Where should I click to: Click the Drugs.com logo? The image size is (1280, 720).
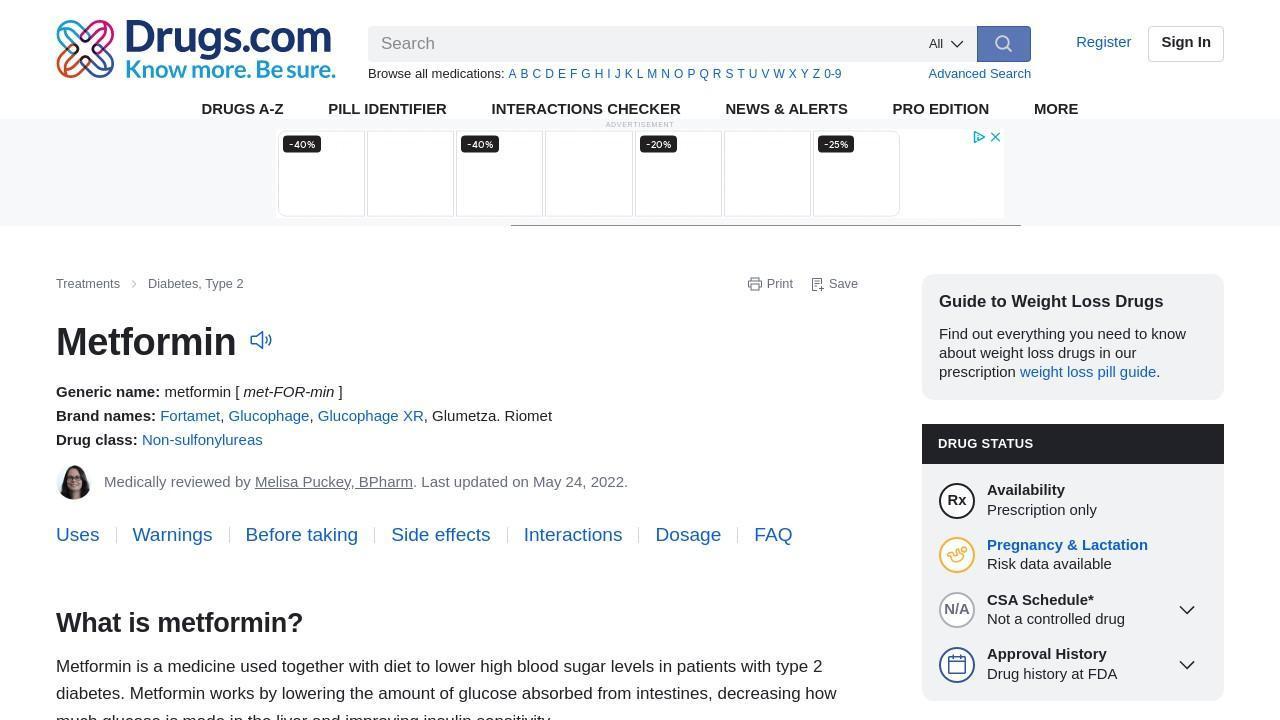196,49
